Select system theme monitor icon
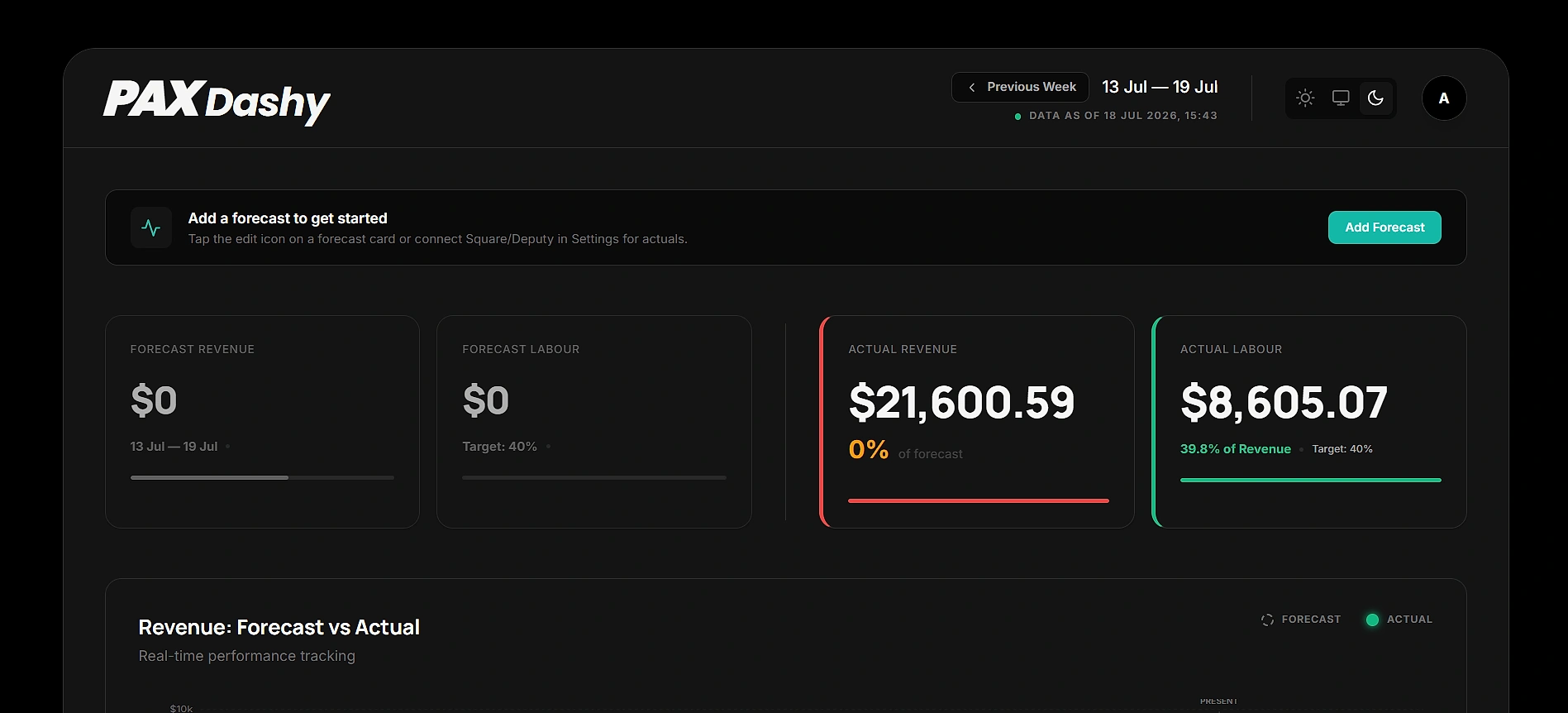 point(1341,98)
